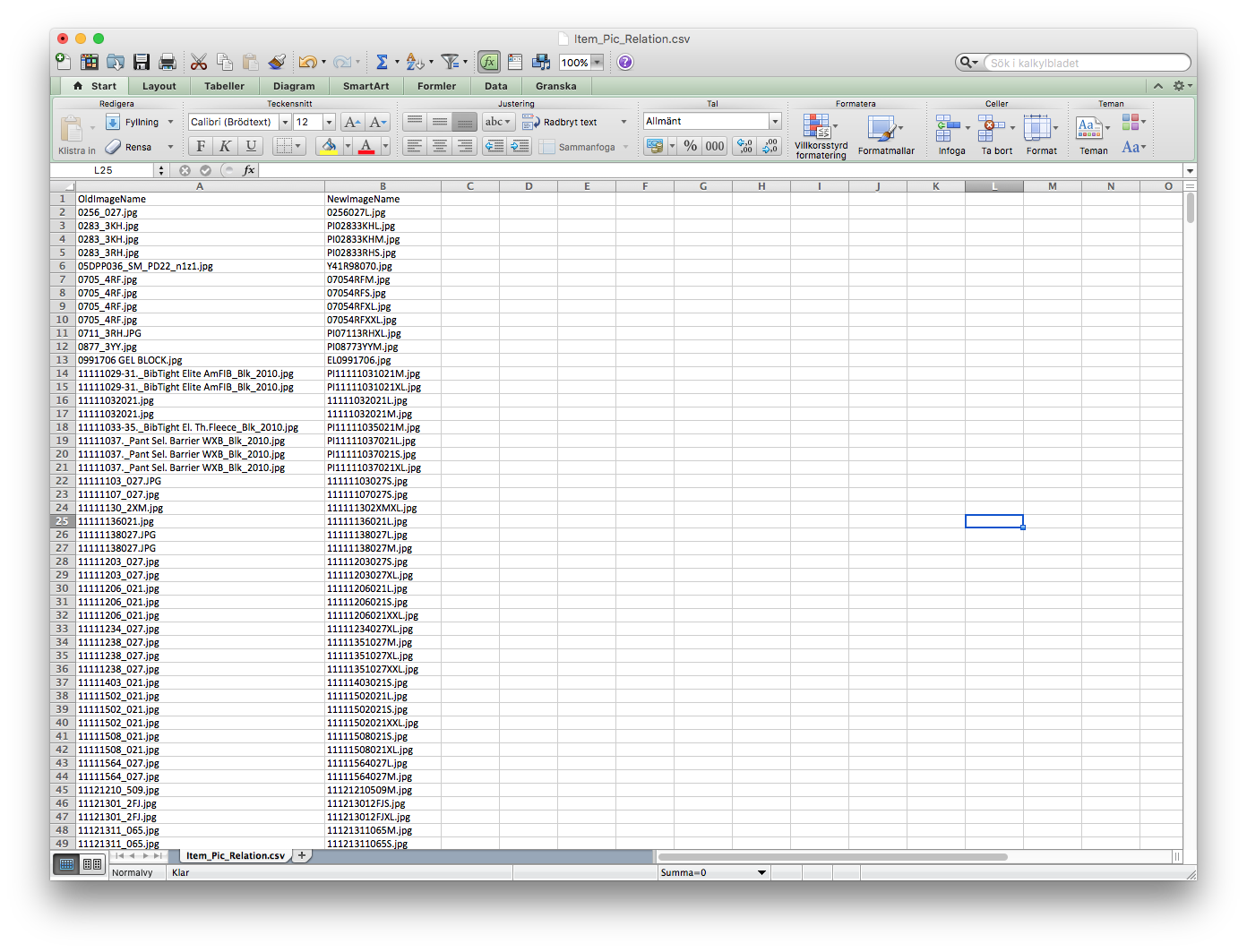Save the workbook with floppy disk icon
The width and height of the screenshot is (1247, 952).
142,62
